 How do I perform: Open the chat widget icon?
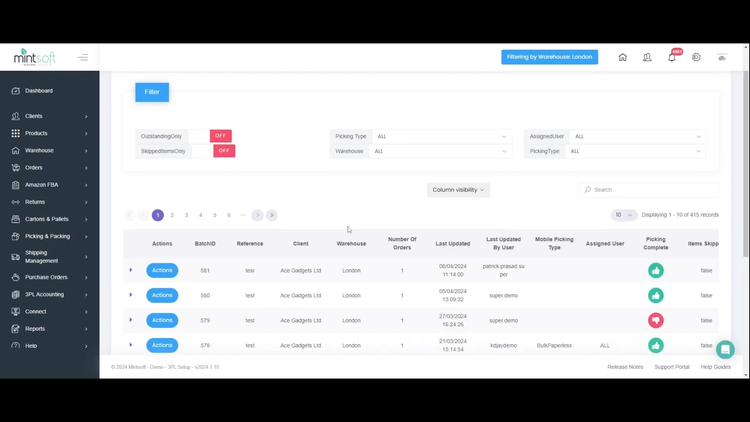coord(725,349)
